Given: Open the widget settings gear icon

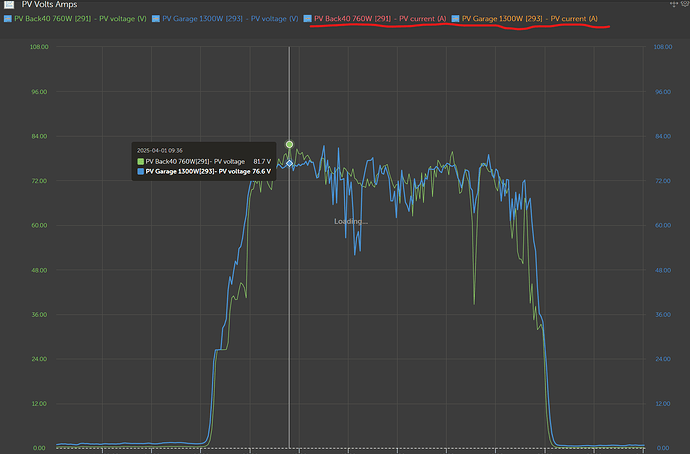Looking at the screenshot, I should pos(686,4).
